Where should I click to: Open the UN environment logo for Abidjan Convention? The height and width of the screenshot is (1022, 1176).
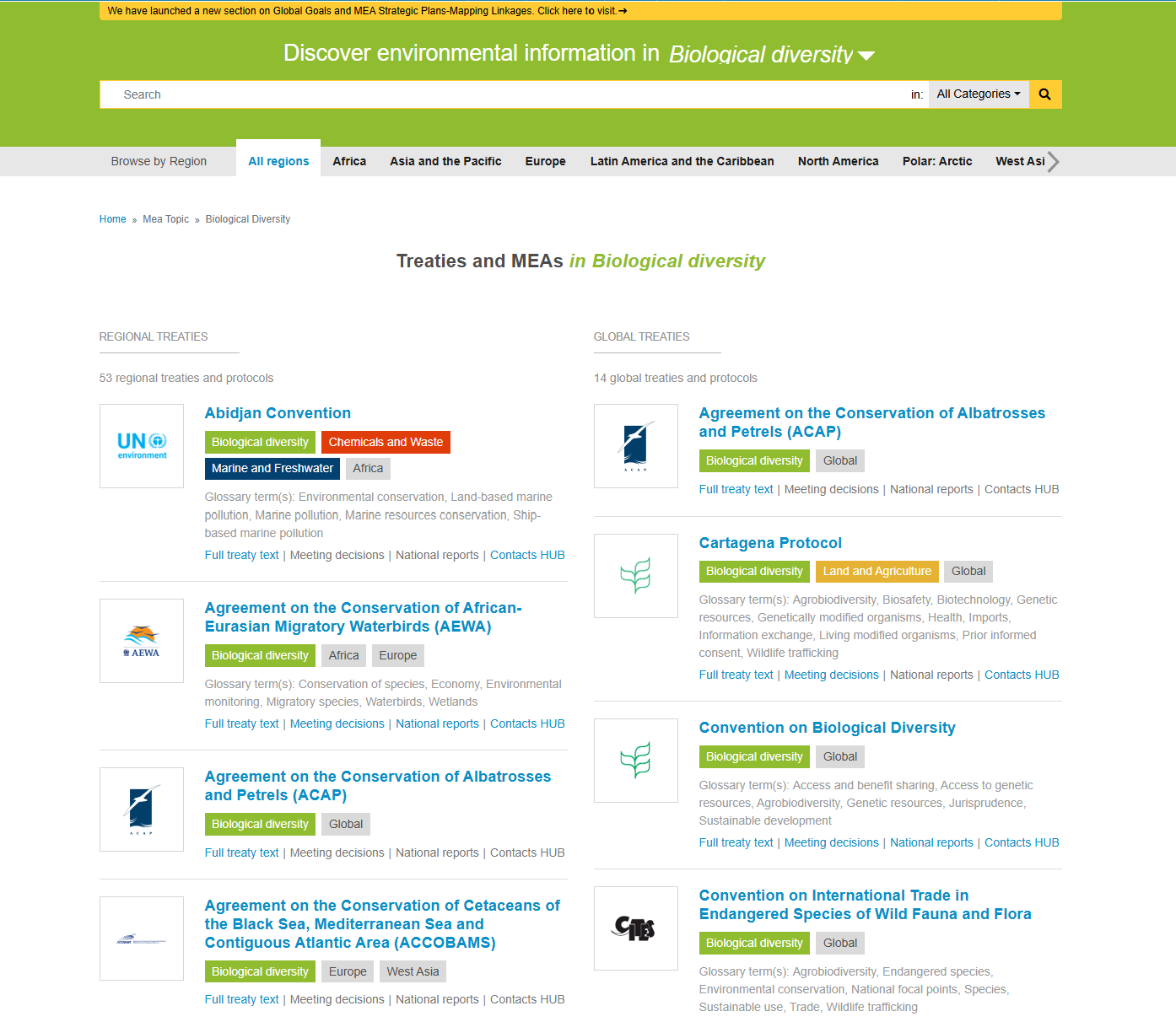[x=142, y=446]
